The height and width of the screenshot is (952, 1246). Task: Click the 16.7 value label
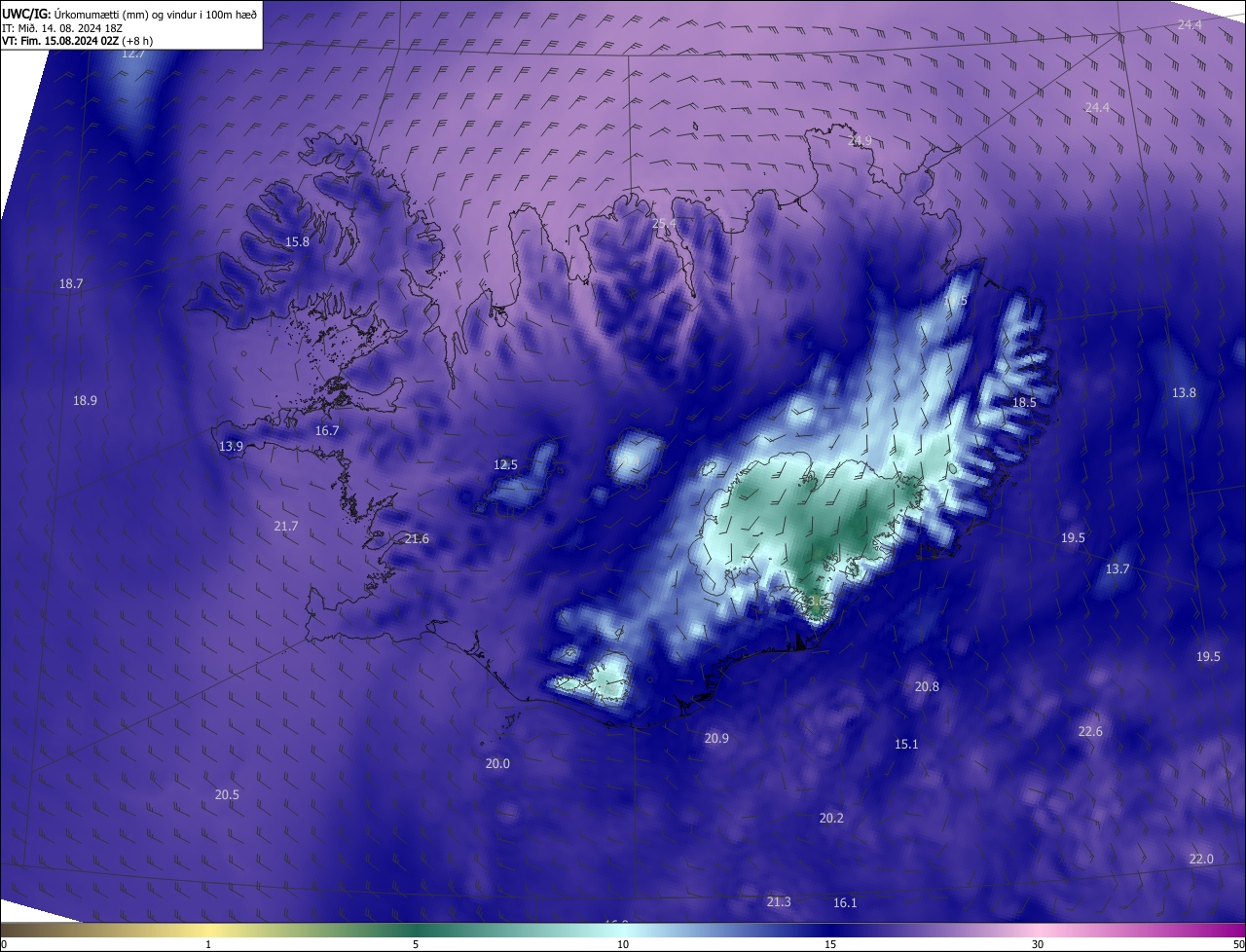(x=327, y=430)
